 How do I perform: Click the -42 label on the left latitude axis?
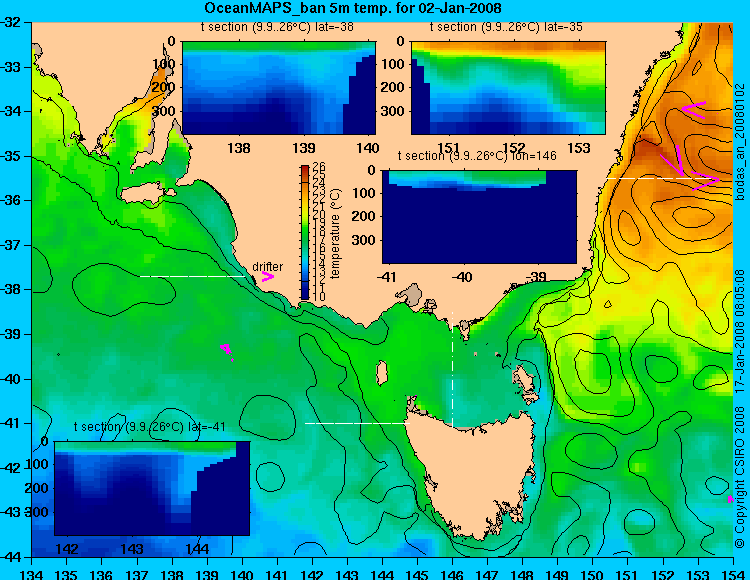coord(12,468)
